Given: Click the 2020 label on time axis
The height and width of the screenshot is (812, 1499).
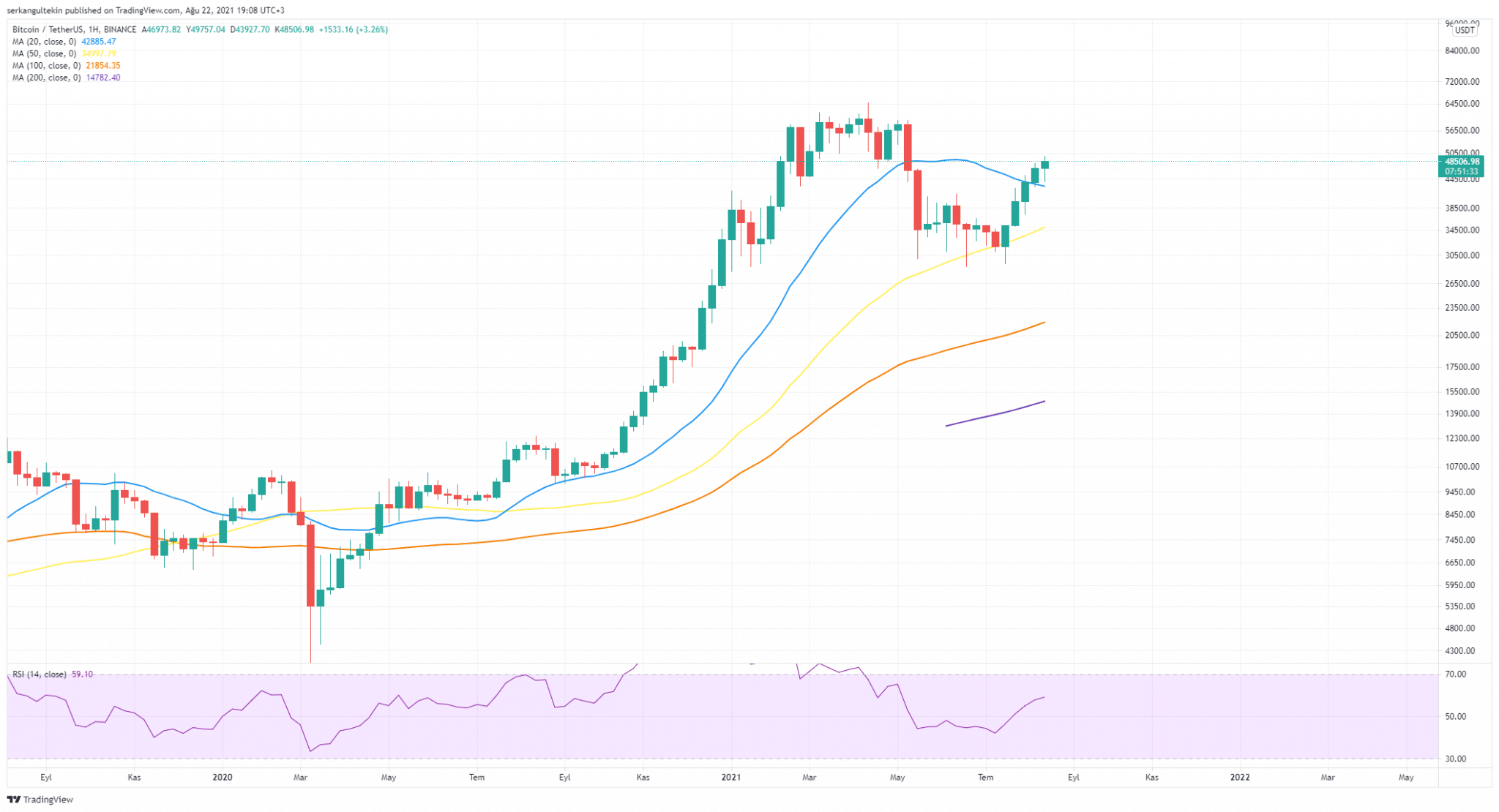Looking at the screenshot, I should (222, 777).
